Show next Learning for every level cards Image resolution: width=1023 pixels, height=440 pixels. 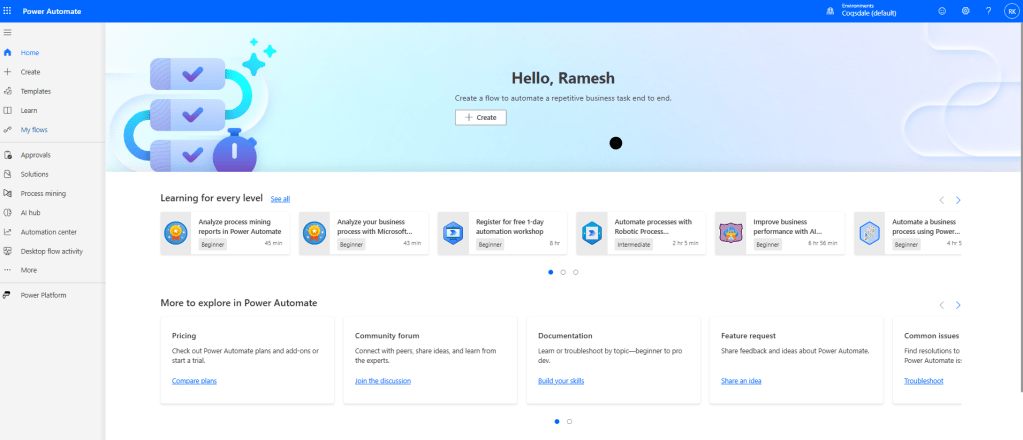click(x=958, y=200)
